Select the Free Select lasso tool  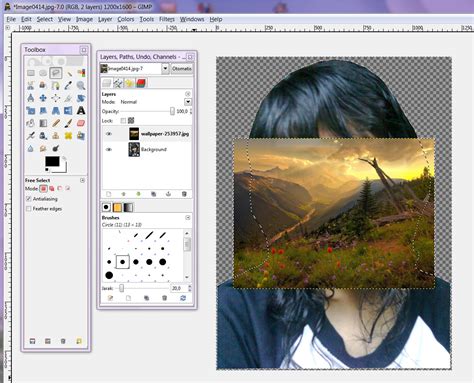pyautogui.click(x=56, y=73)
